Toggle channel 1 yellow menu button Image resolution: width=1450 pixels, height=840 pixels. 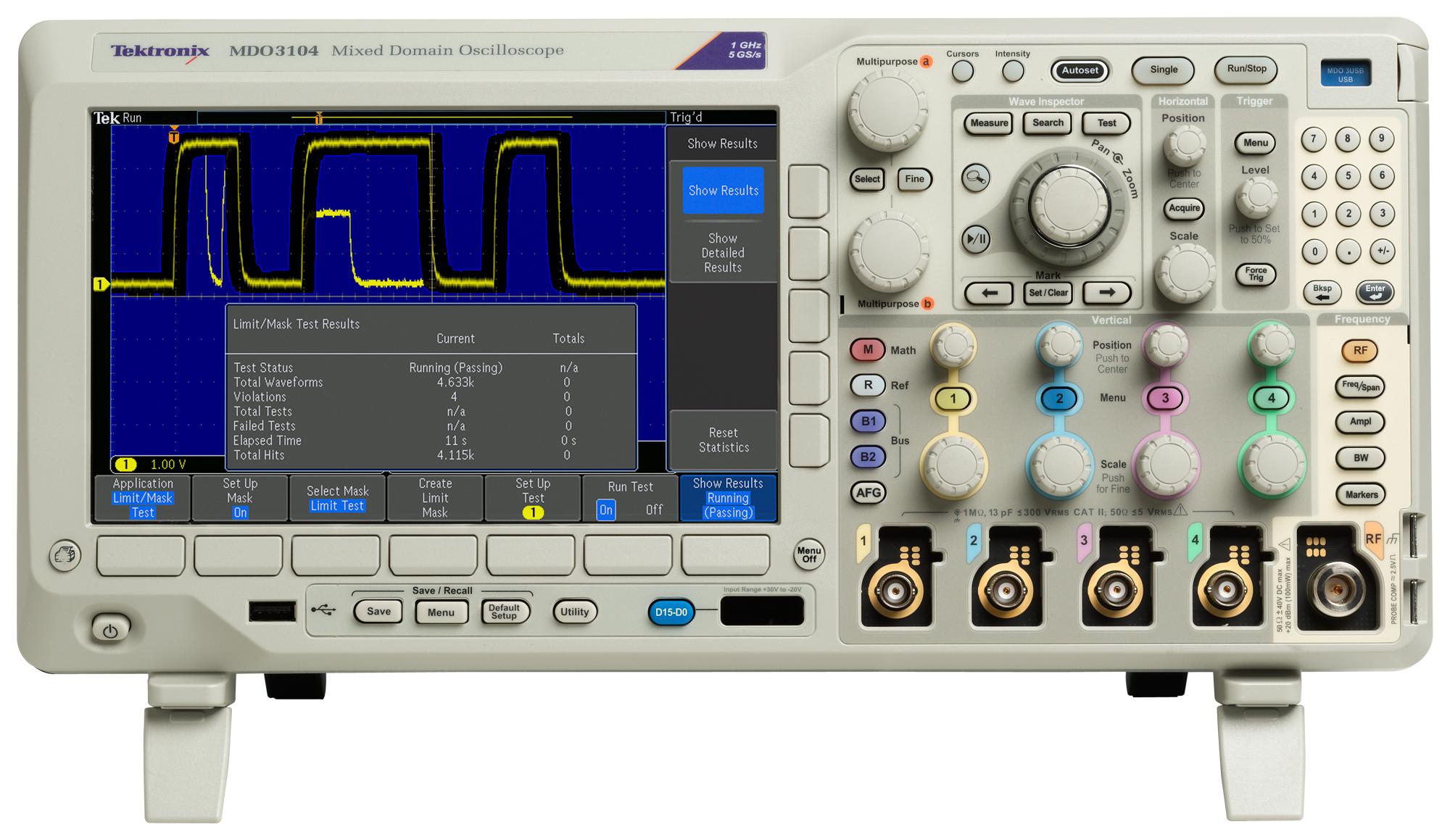(953, 398)
